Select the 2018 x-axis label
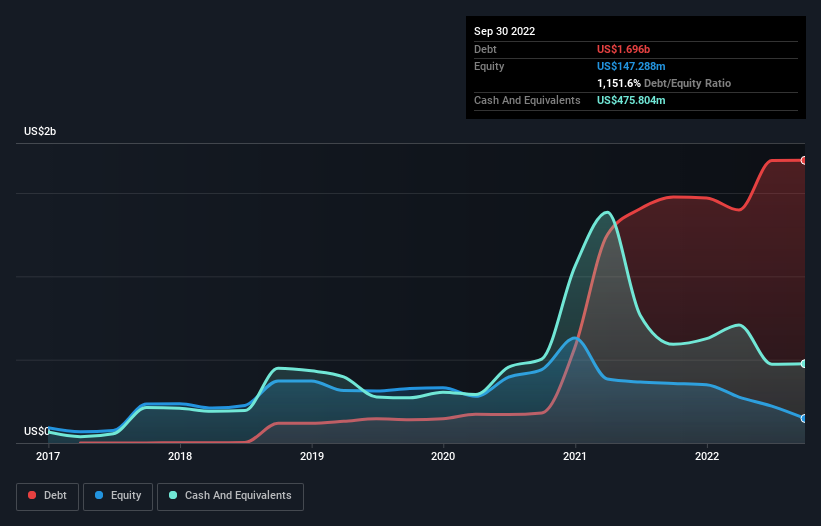 (x=180, y=456)
